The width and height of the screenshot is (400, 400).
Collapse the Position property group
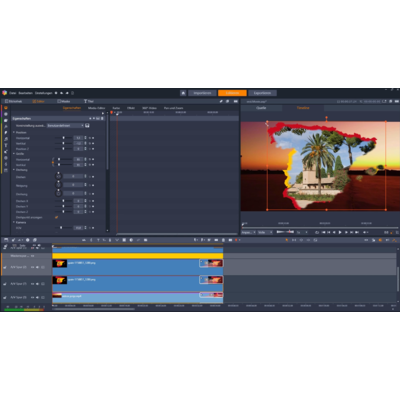[14, 132]
